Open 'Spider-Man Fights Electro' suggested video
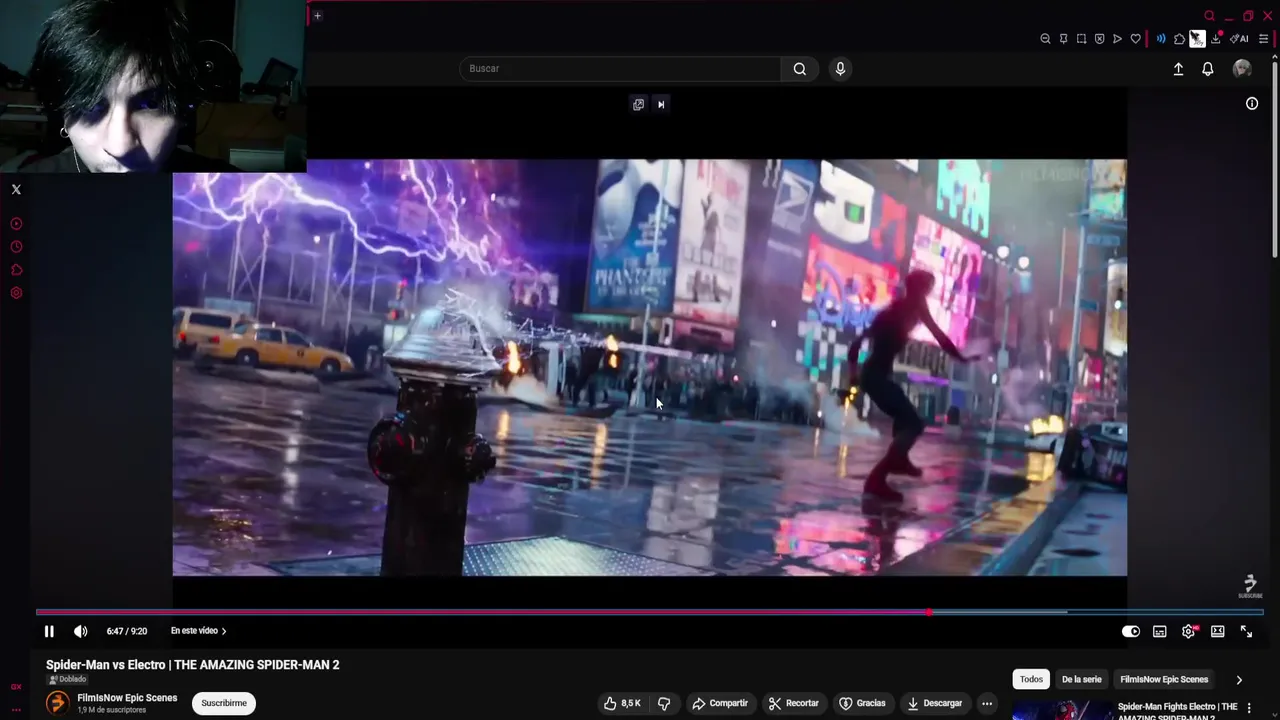Viewport: 1280px width, 720px height. [x=1178, y=711]
